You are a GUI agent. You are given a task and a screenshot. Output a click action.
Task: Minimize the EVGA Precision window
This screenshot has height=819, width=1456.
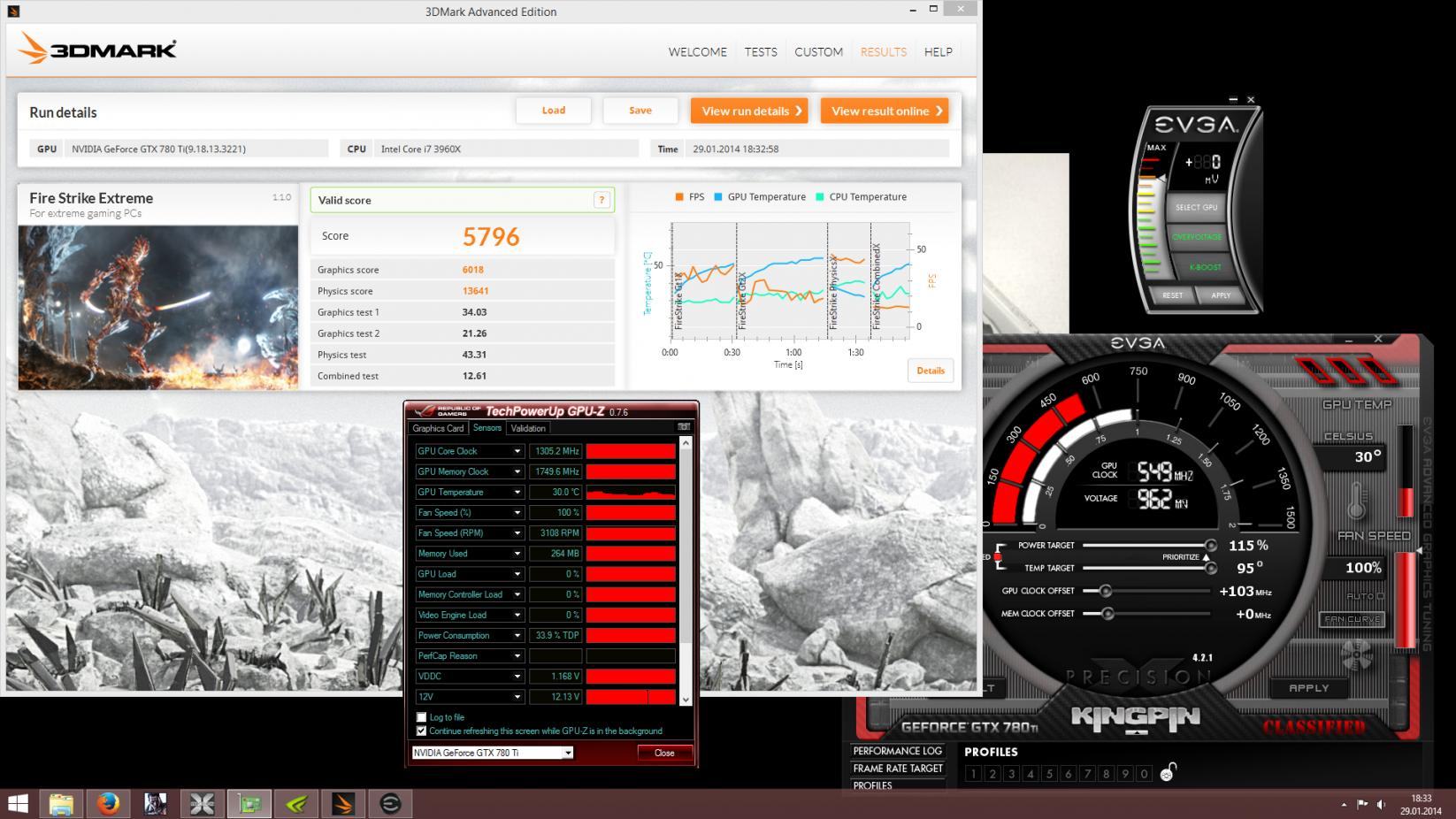pos(1348,340)
